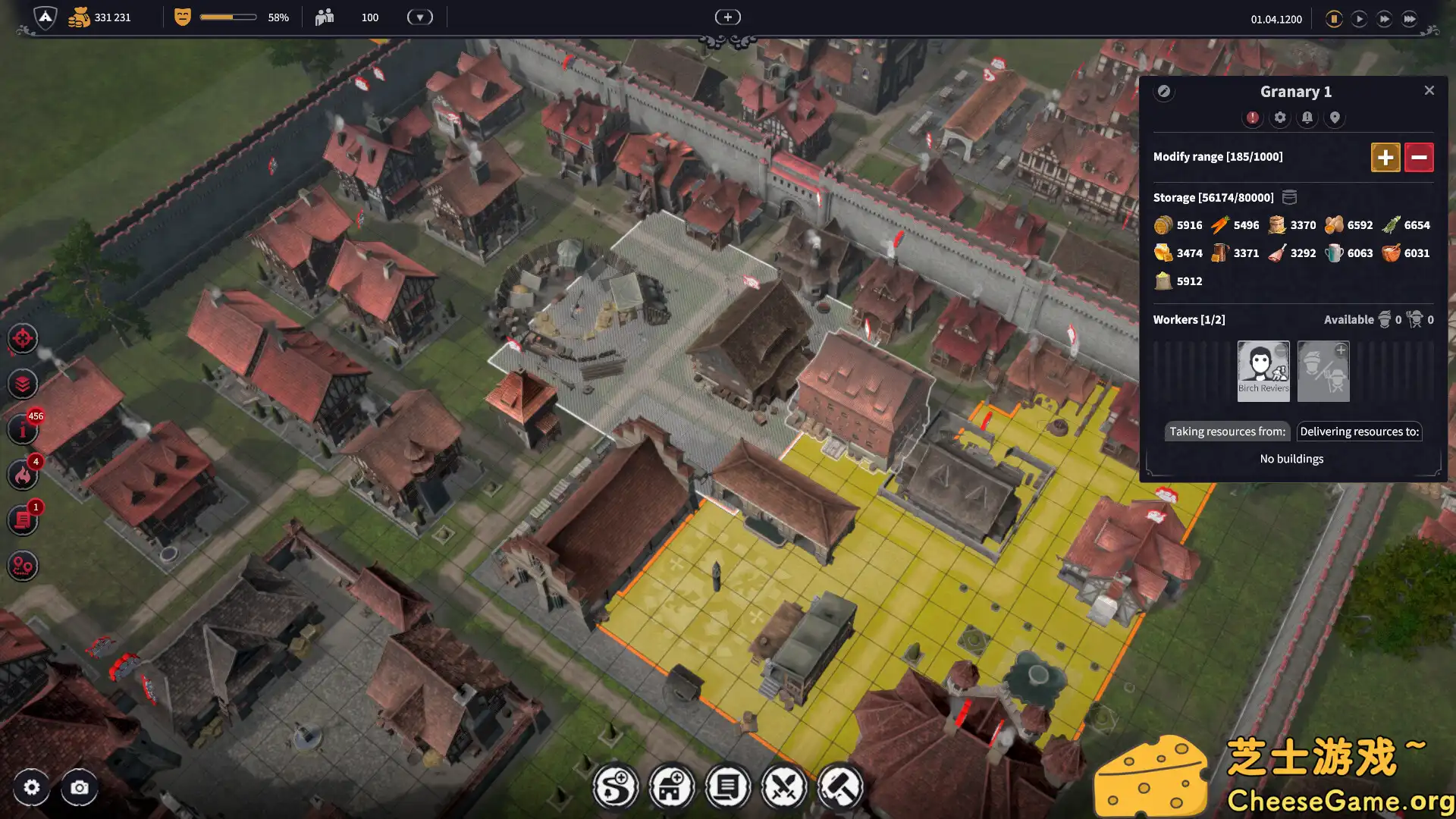Open the settings gear in the Granary 1 panel

click(1280, 118)
